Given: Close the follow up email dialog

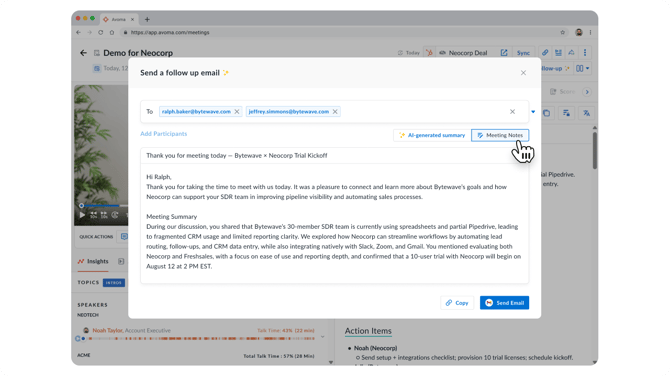Looking at the screenshot, I should 523,73.
